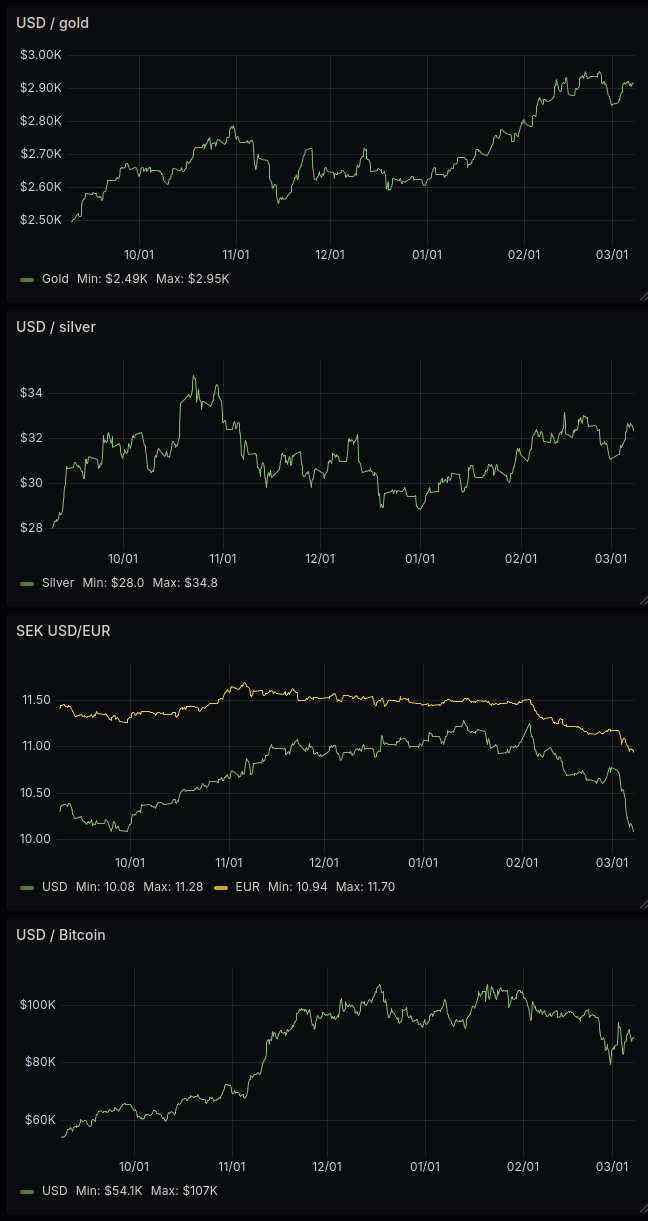Screen dimensions: 648x1221
Task: Open the "USD / gold" panel title menu
Action: point(52,22)
